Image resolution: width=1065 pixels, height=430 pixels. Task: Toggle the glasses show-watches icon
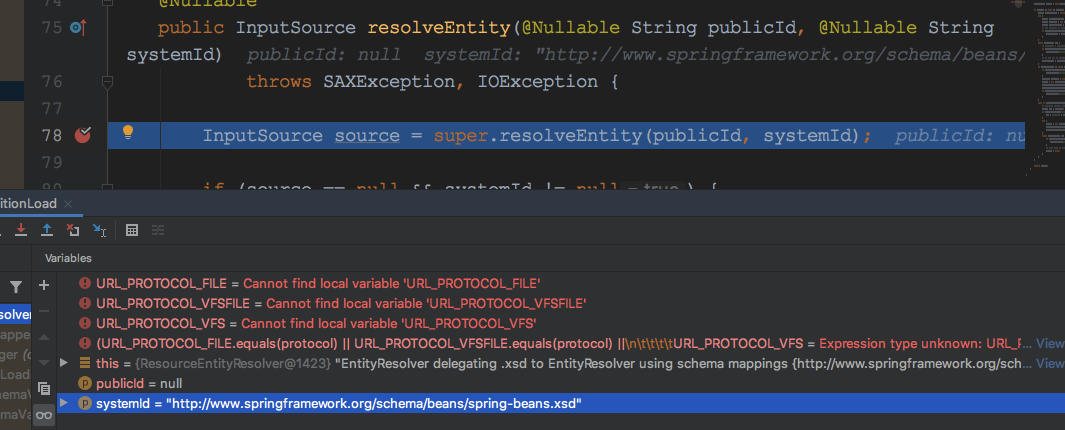point(45,415)
